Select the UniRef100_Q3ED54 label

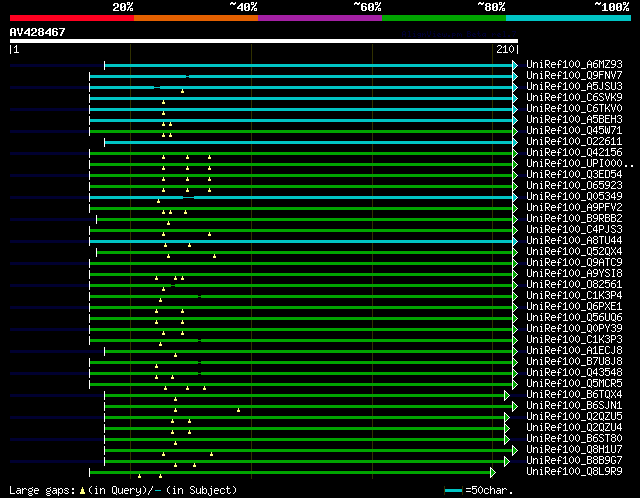pos(574,175)
